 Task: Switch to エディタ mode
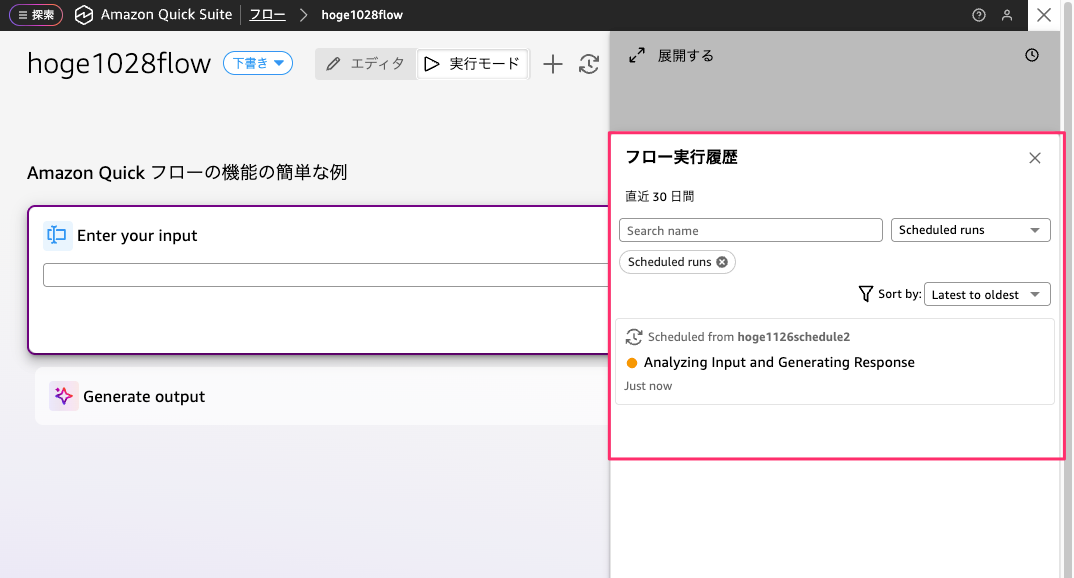[x=365, y=63]
